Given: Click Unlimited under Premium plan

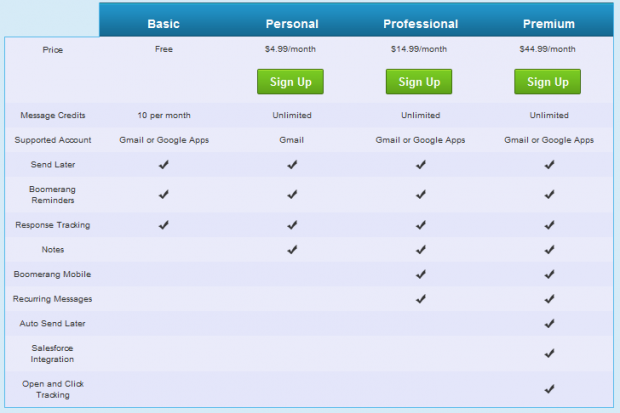Looking at the screenshot, I should click(549, 115).
